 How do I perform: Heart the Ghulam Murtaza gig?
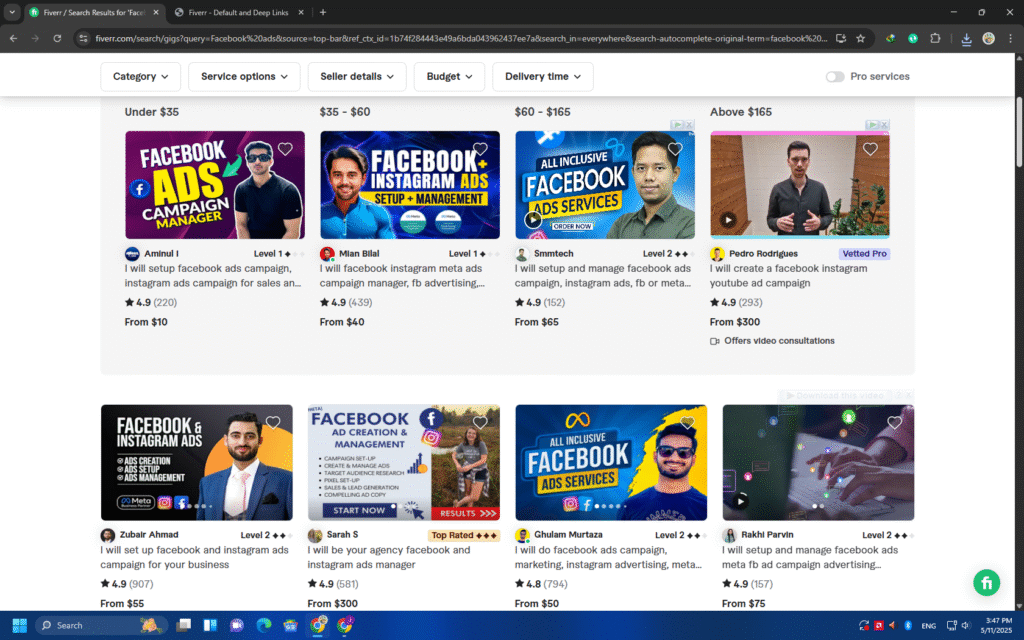click(x=687, y=423)
